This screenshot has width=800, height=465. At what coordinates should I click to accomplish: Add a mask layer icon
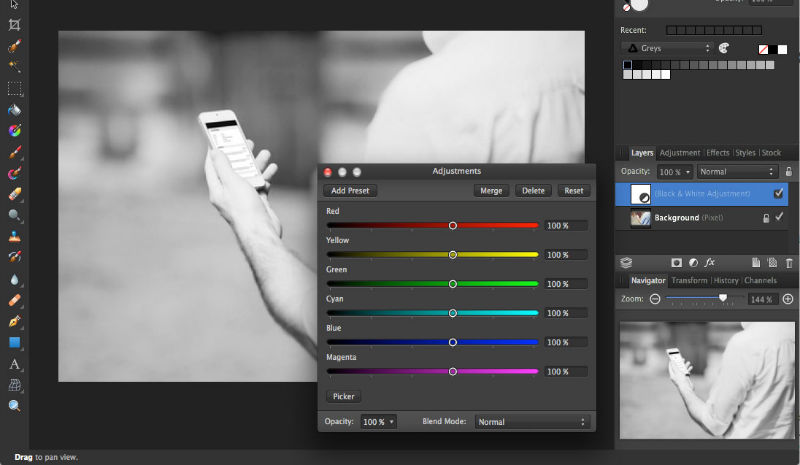[676, 263]
